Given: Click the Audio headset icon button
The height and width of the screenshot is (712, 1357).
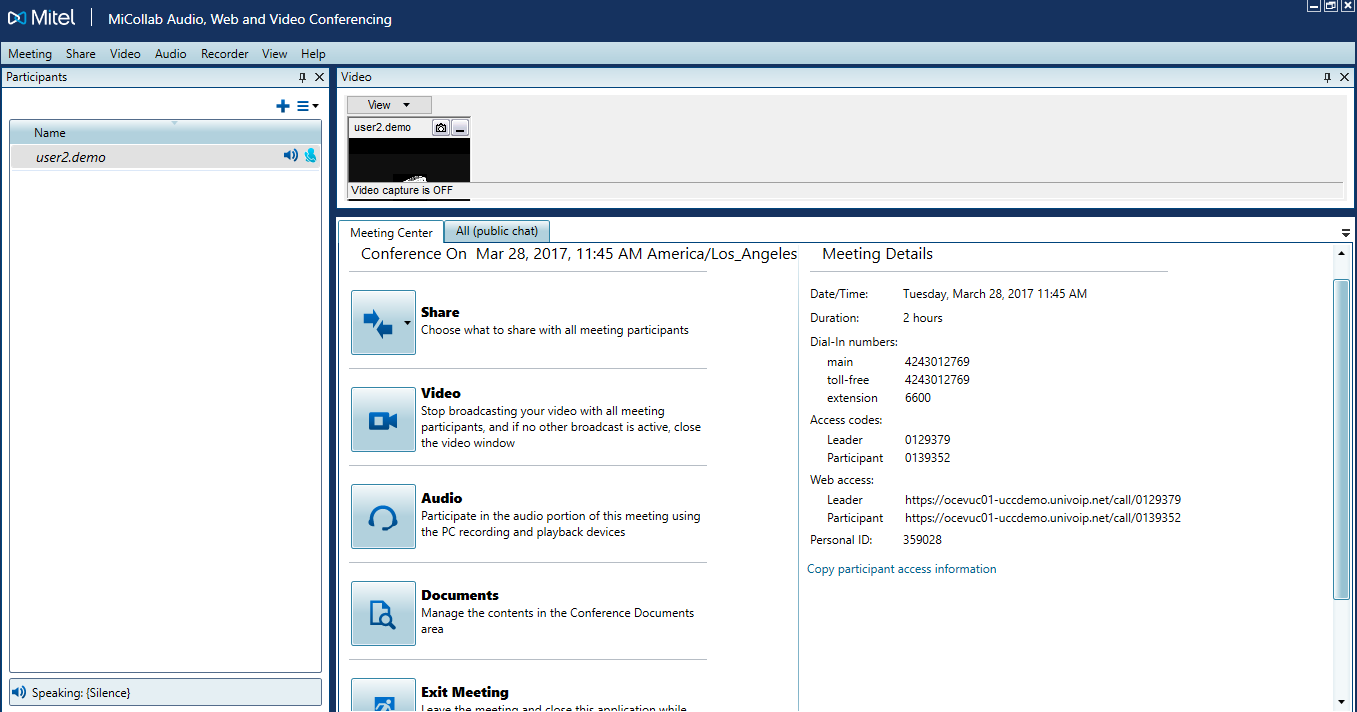Looking at the screenshot, I should pos(383,517).
